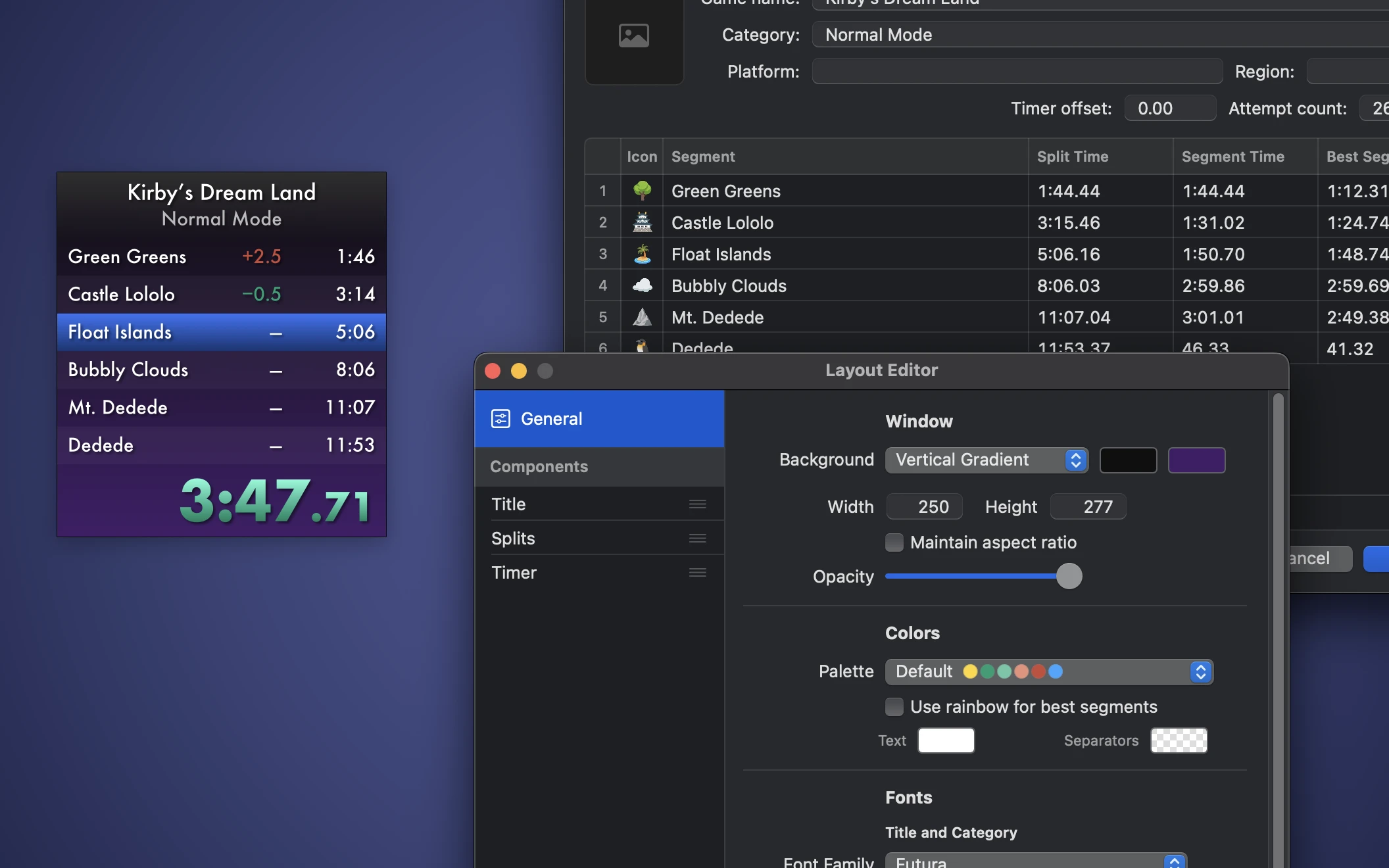The height and width of the screenshot is (868, 1389).
Task: Enable Use rainbow for best segments
Action: tap(894, 707)
